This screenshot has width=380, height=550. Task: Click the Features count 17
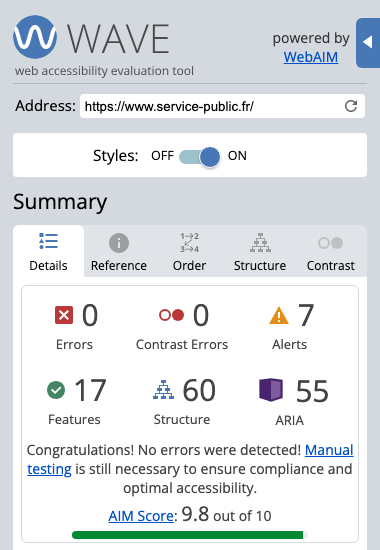[x=90, y=390]
